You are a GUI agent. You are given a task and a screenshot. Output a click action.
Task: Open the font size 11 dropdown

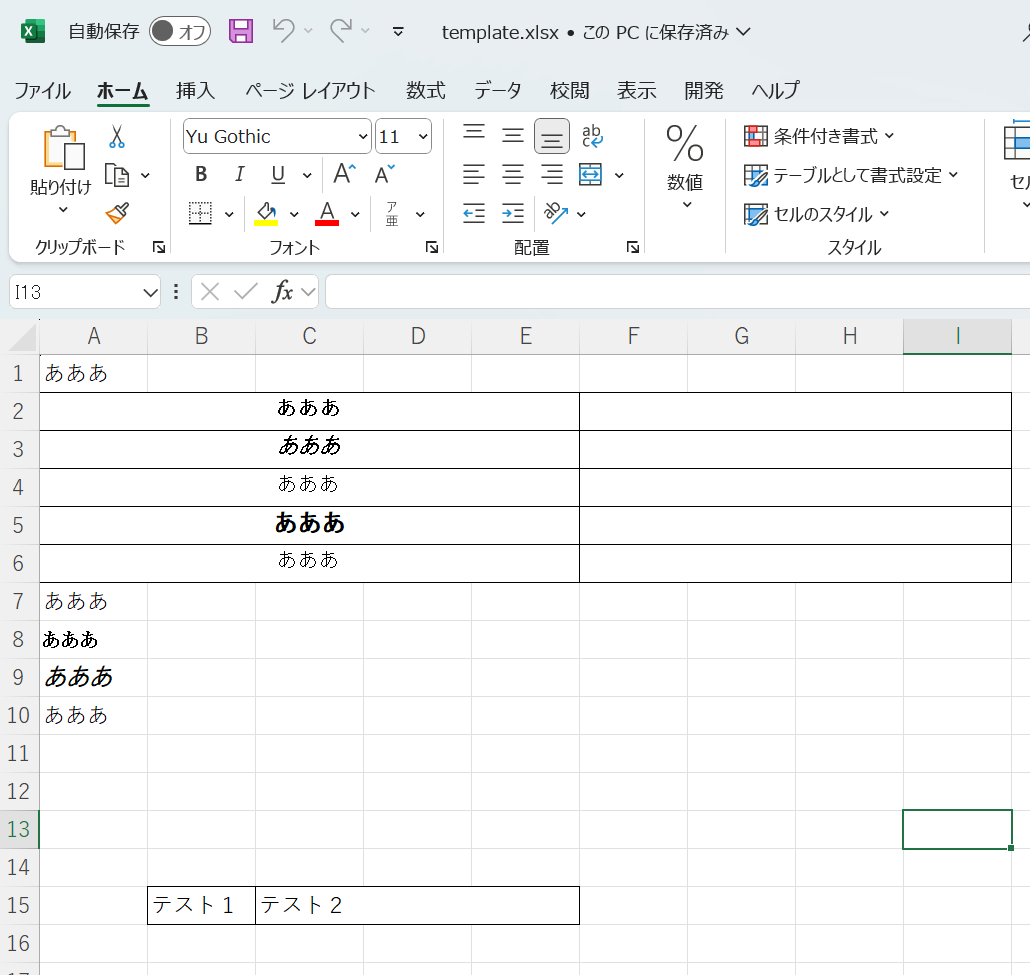423,137
